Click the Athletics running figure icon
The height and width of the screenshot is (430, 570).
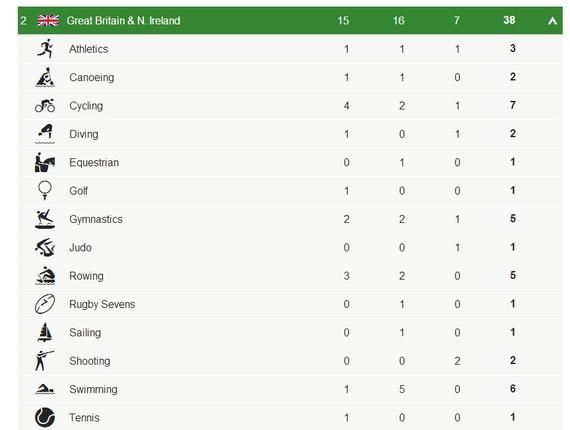[45, 49]
